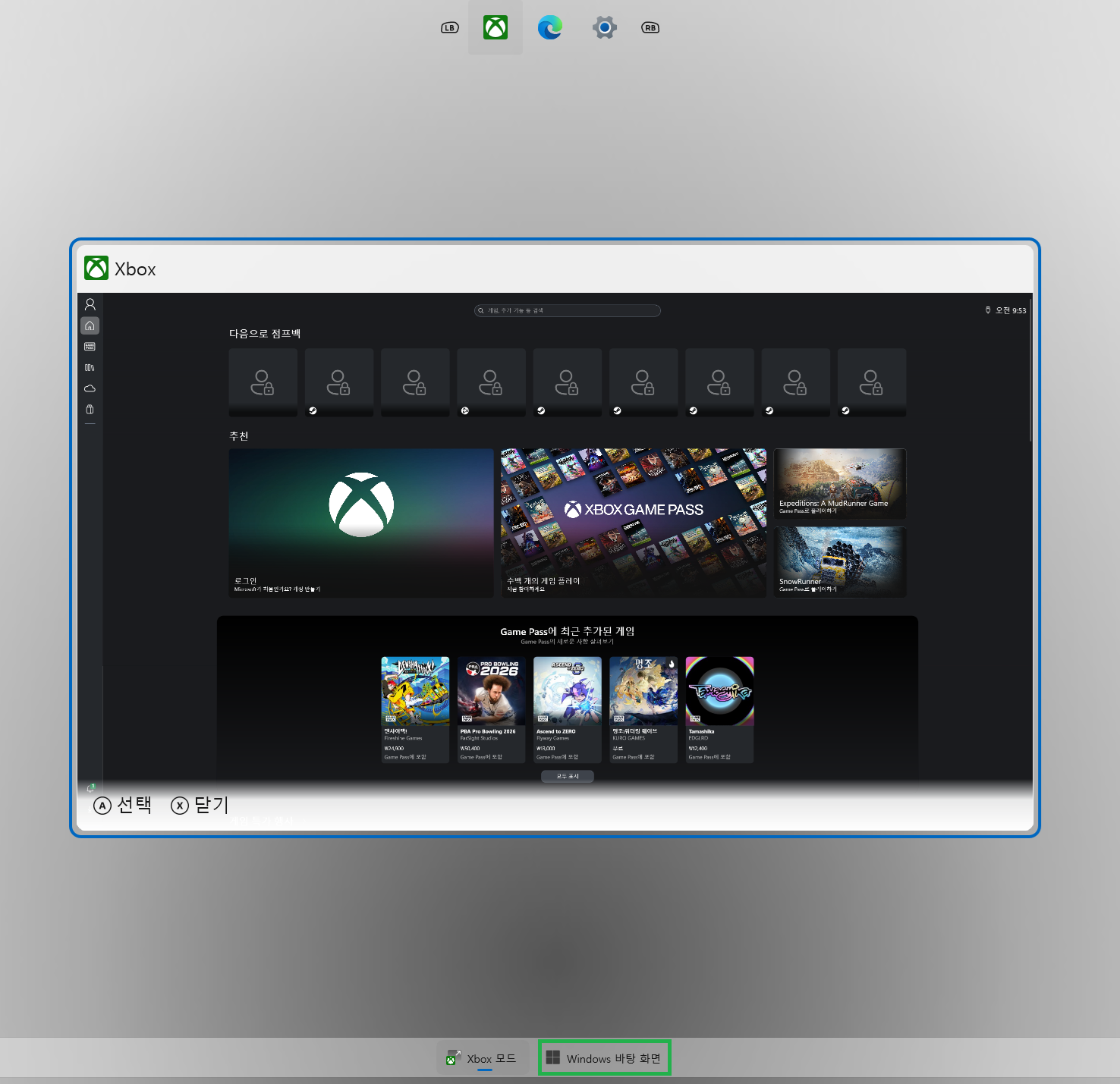Viewport: 1120px width, 1084px height.
Task: Click the Xbox logo in the window preview header
Action: click(x=96, y=268)
